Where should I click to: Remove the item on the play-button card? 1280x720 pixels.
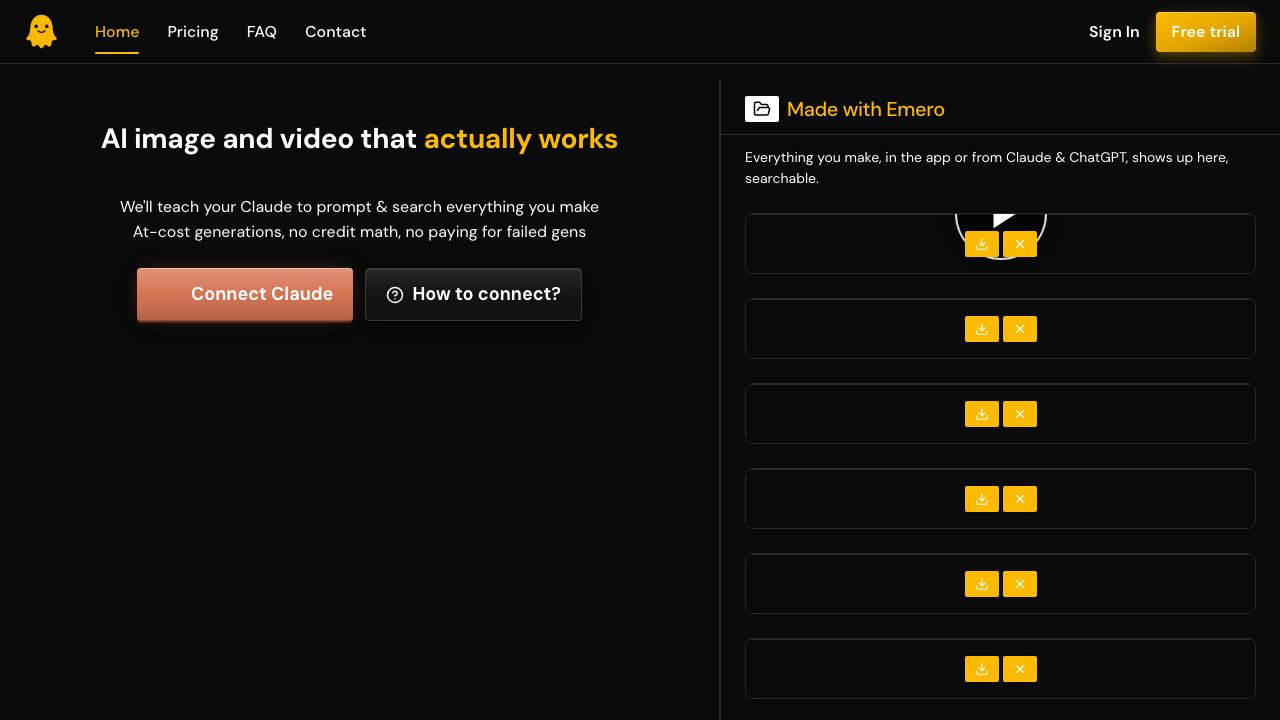[1020, 244]
